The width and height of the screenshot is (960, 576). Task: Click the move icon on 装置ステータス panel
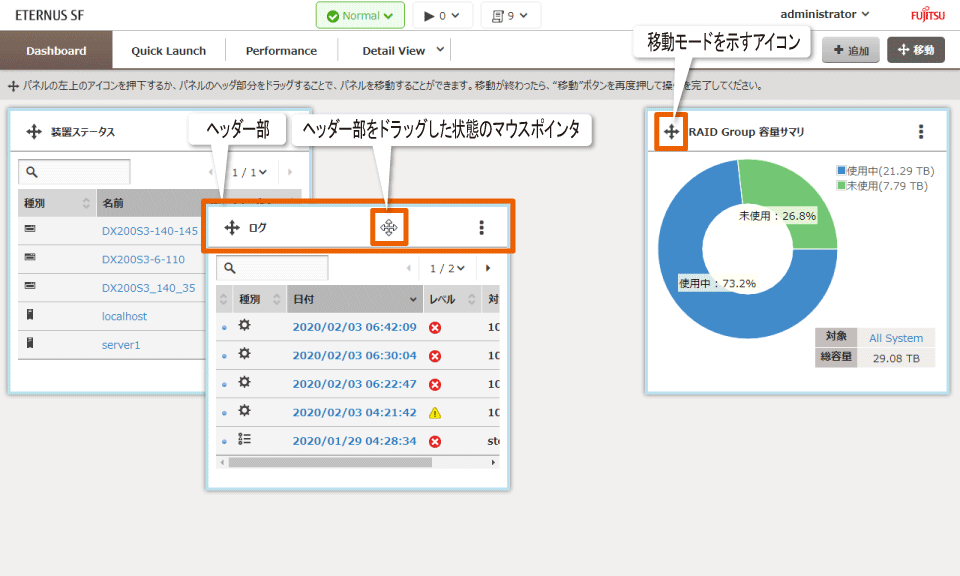pos(34,132)
